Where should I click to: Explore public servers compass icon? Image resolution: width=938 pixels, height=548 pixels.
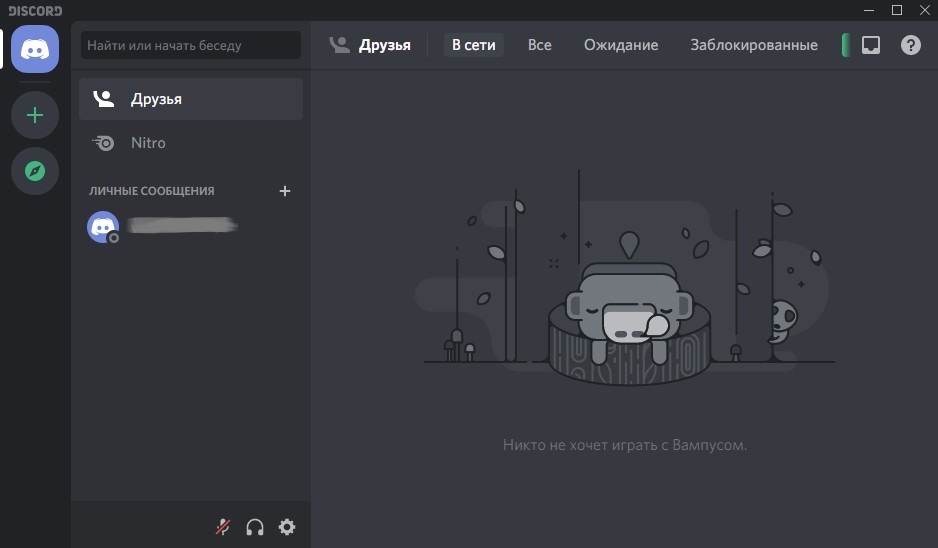point(35,171)
